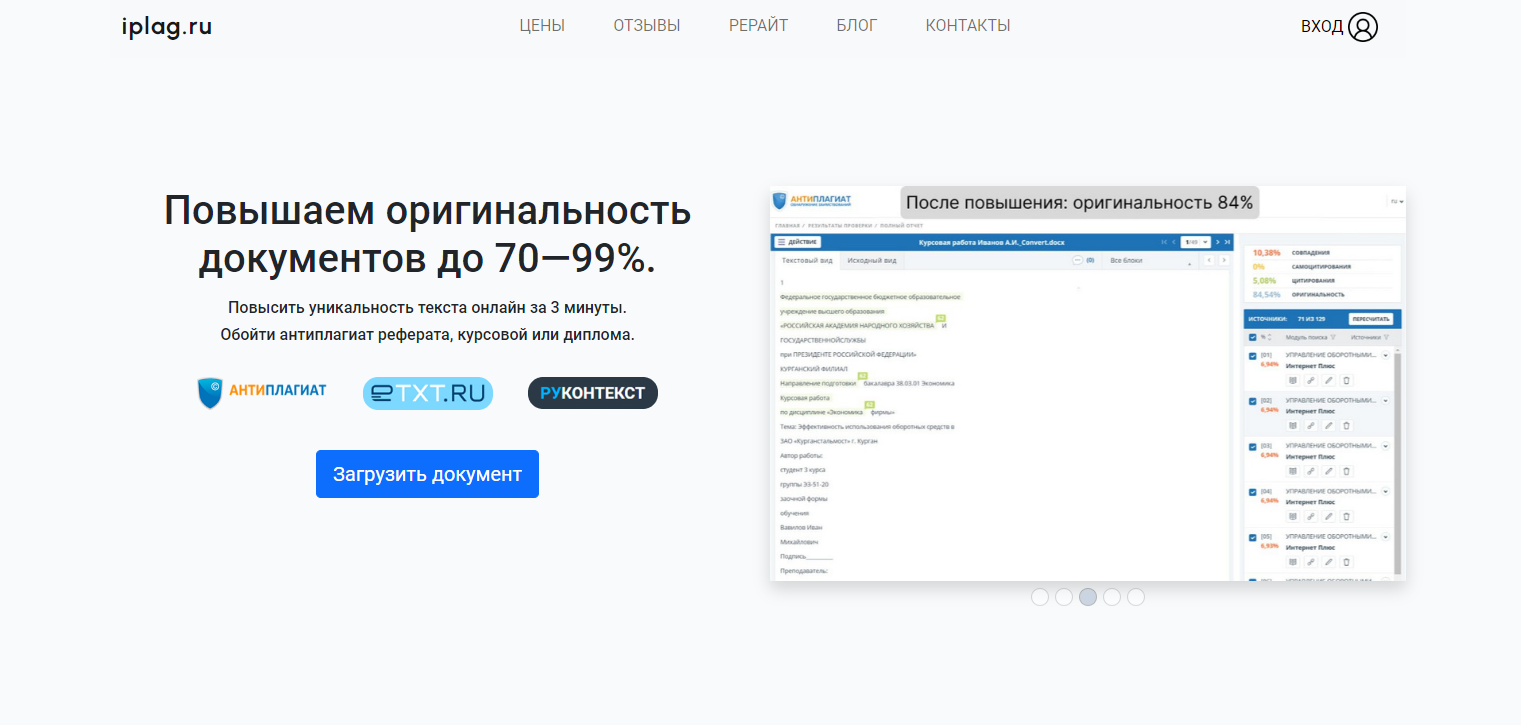This screenshot has height=725, width=1521.
Task: Click the user profile icon
Action: [x=1363, y=27]
